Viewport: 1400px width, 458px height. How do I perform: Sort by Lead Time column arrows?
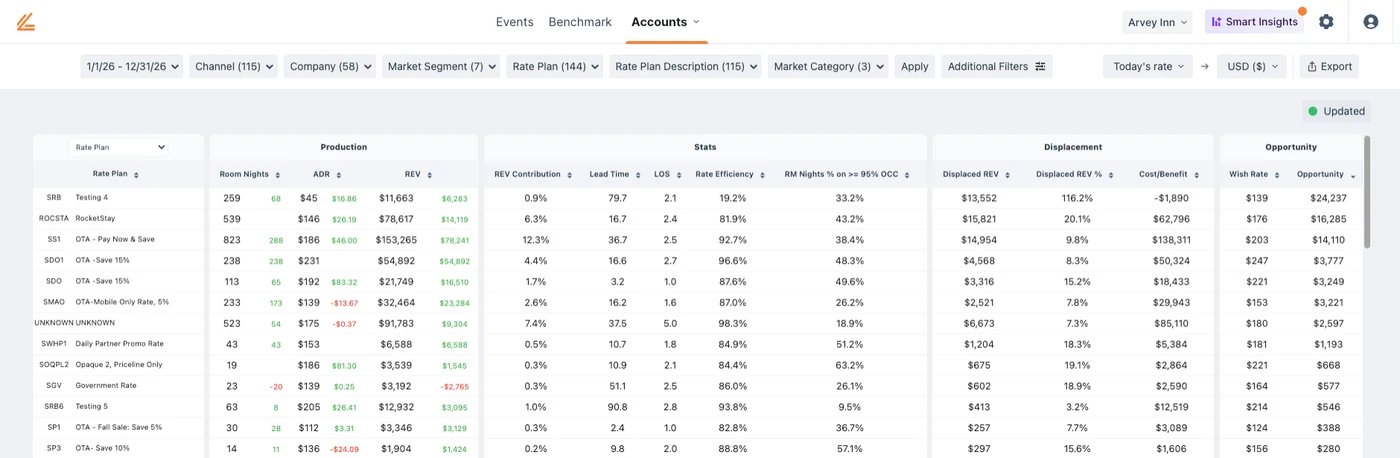[636, 175]
